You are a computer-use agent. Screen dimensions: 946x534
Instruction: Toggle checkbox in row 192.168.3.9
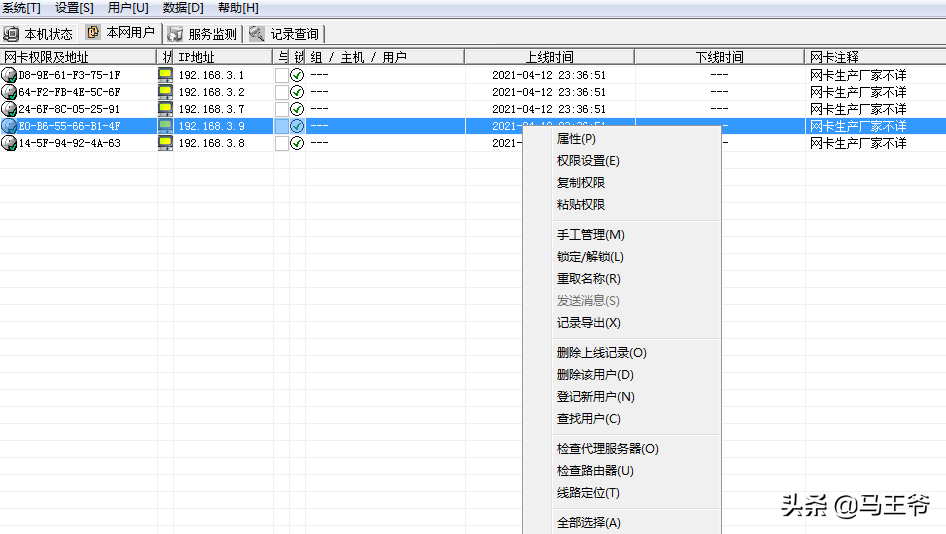point(281,126)
